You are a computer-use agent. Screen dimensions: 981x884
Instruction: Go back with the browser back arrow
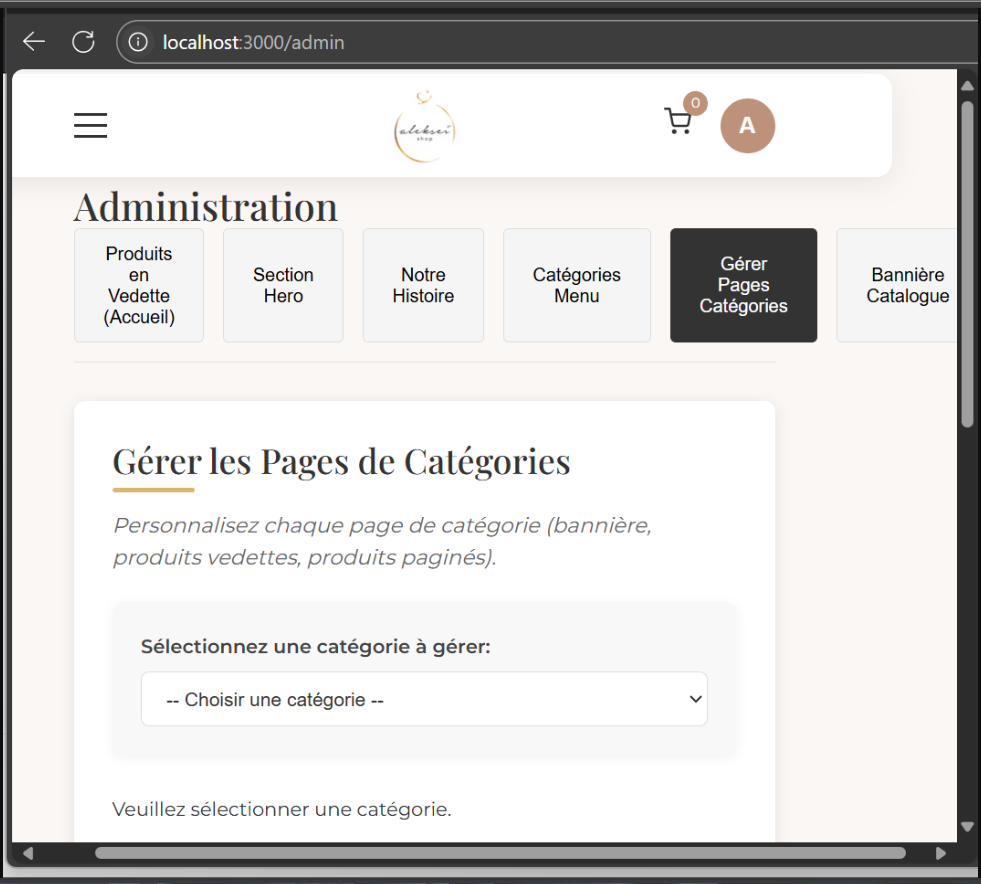tap(34, 41)
